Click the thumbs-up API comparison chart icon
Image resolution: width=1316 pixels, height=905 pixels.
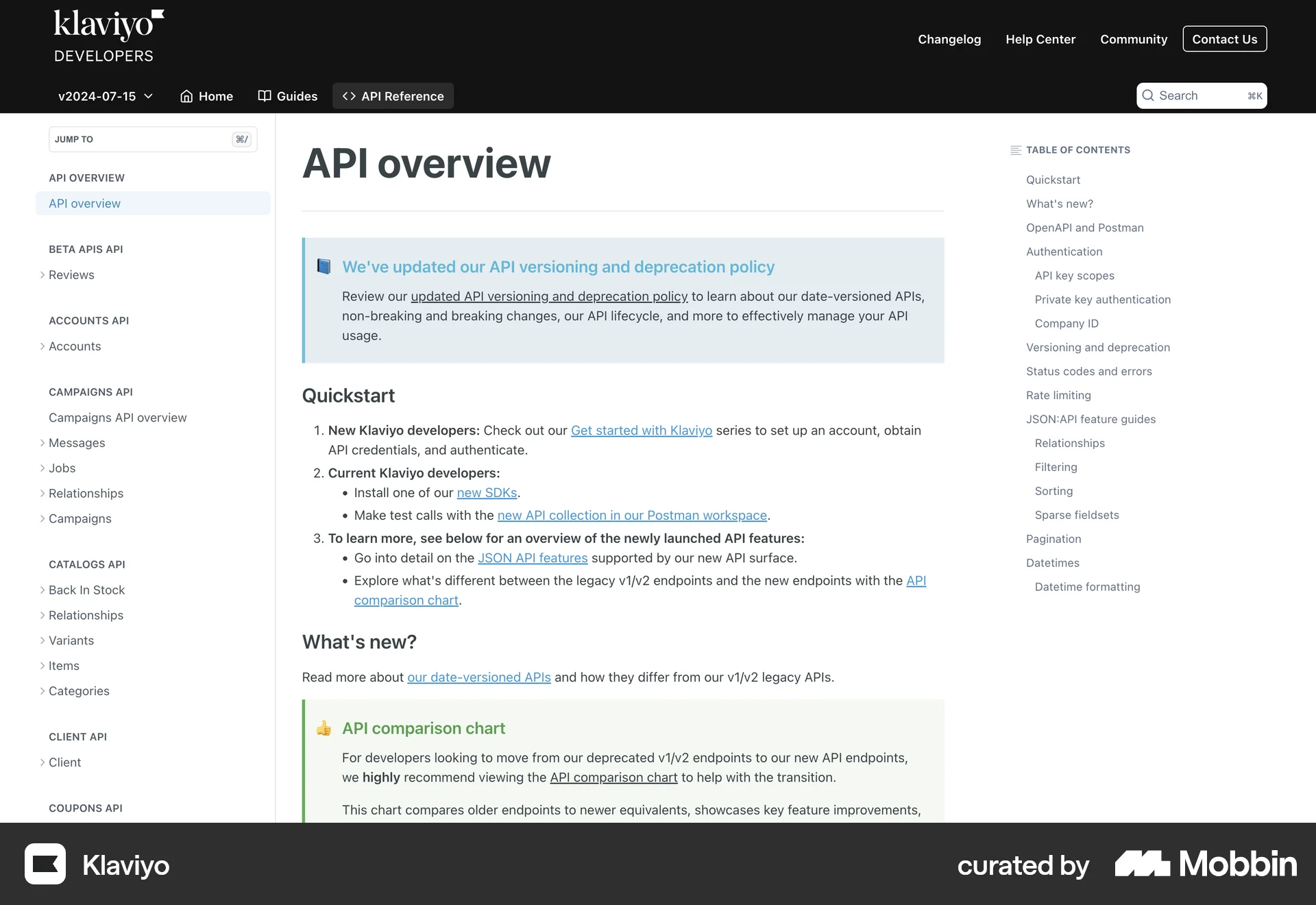point(324,728)
